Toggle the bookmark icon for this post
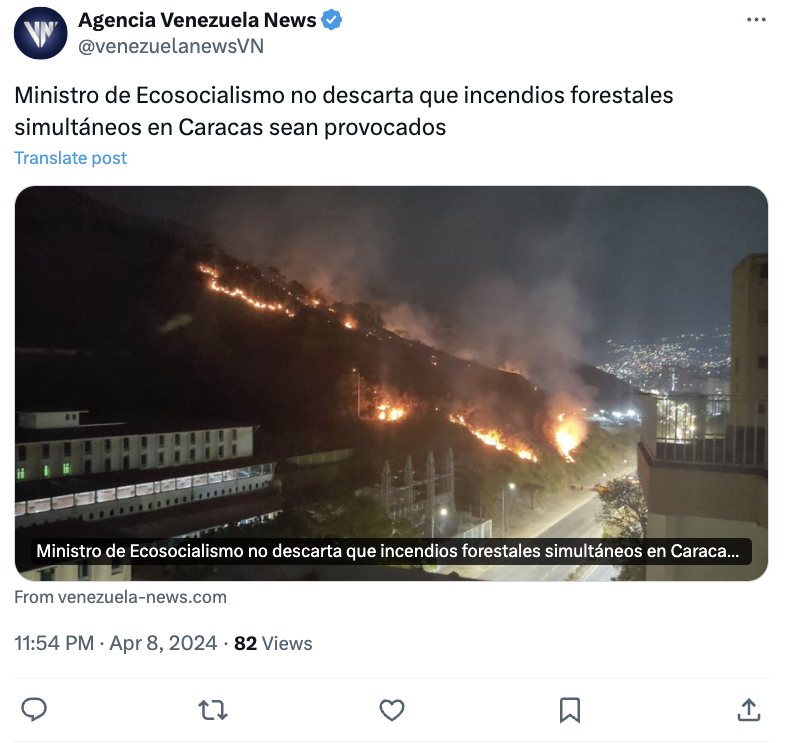The width and height of the screenshot is (788, 743). (570, 710)
